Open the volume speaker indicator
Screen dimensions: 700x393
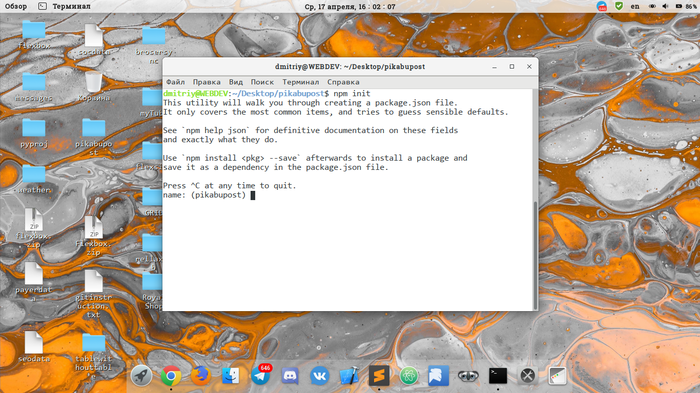665,6
